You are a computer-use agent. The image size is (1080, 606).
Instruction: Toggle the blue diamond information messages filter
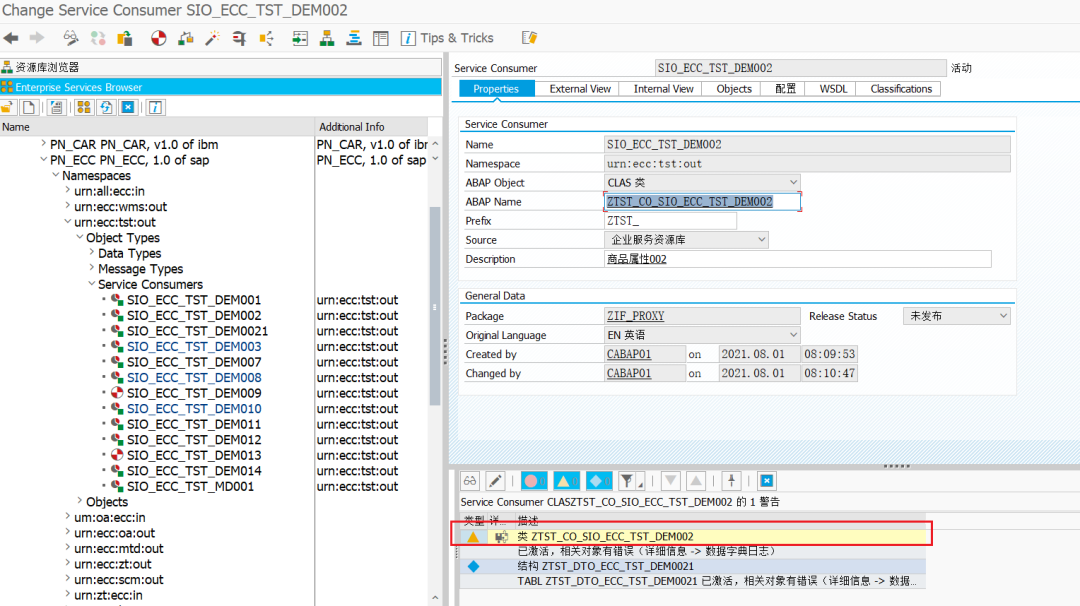tap(598, 481)
